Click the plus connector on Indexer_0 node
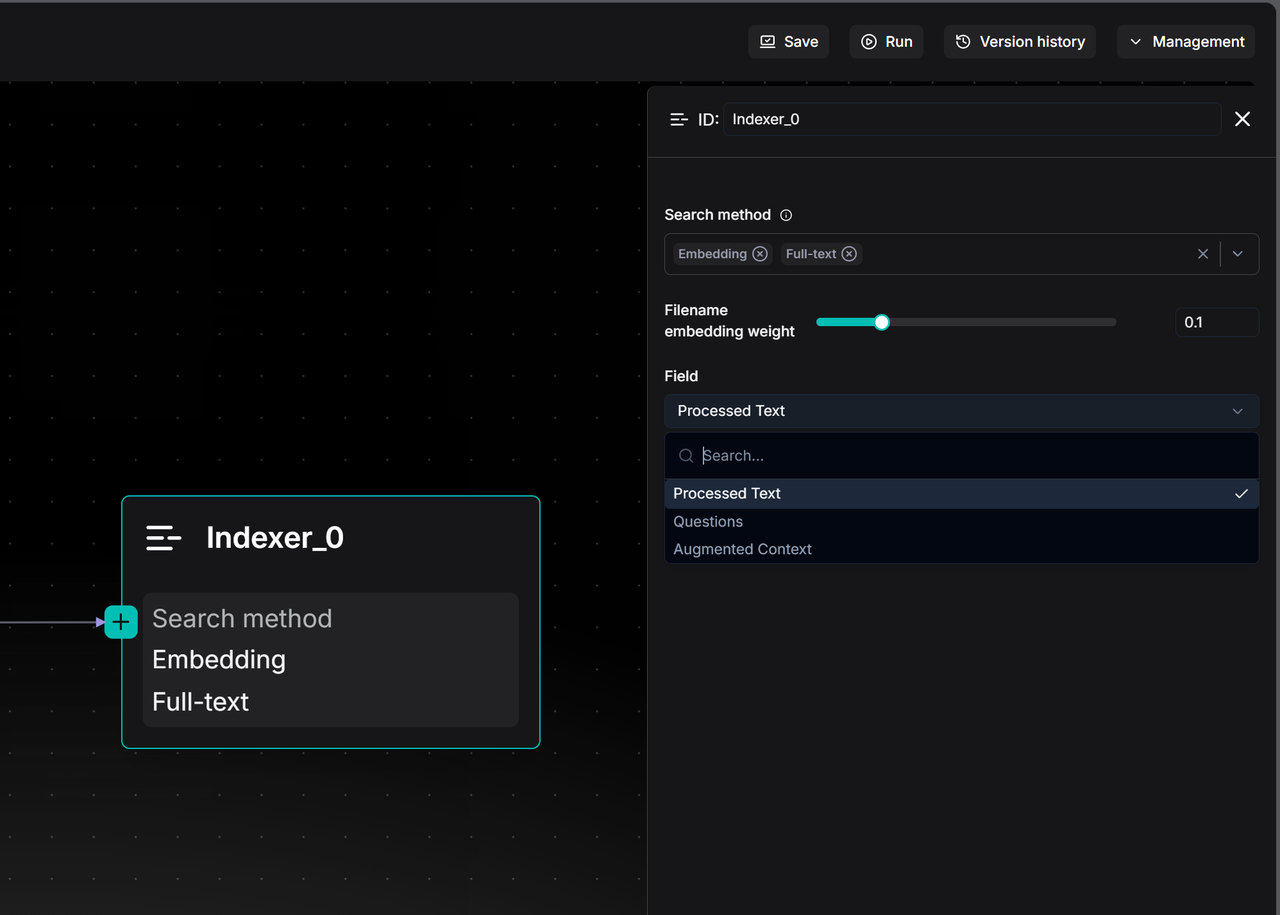This screenshot has height=915, width=1280. [121, 622]
